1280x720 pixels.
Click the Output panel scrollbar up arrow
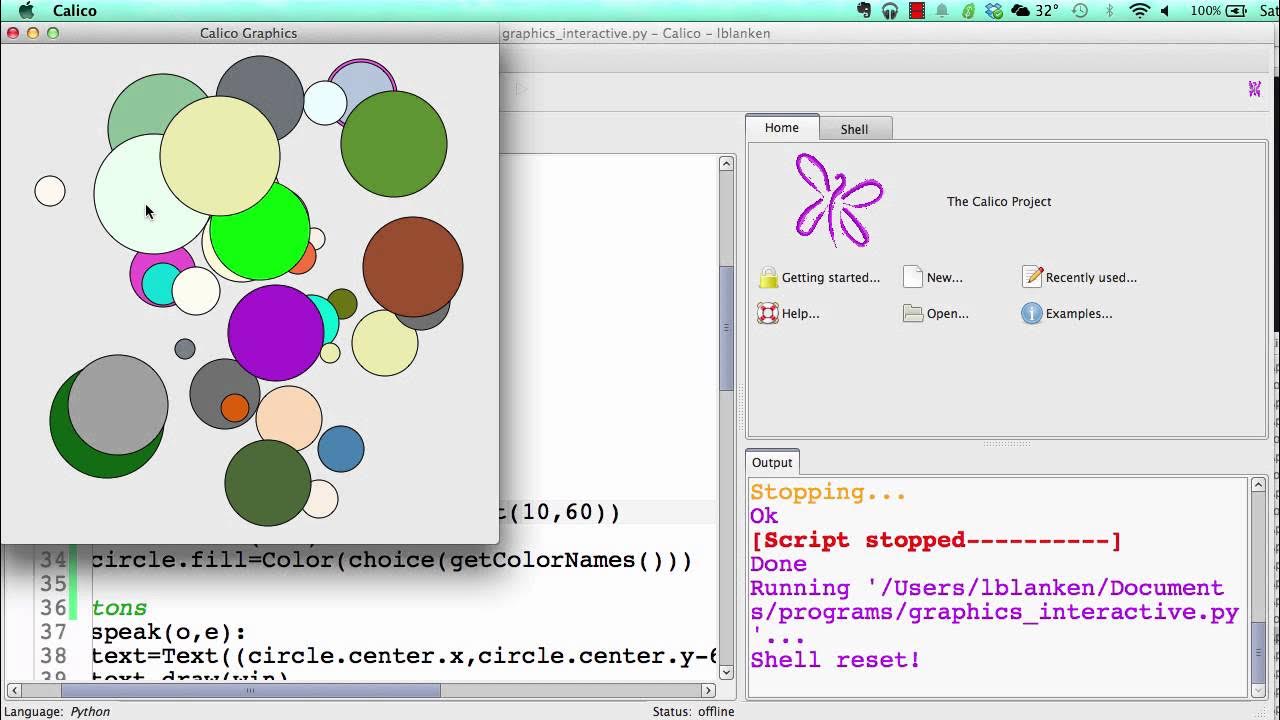click(1257, 484)
